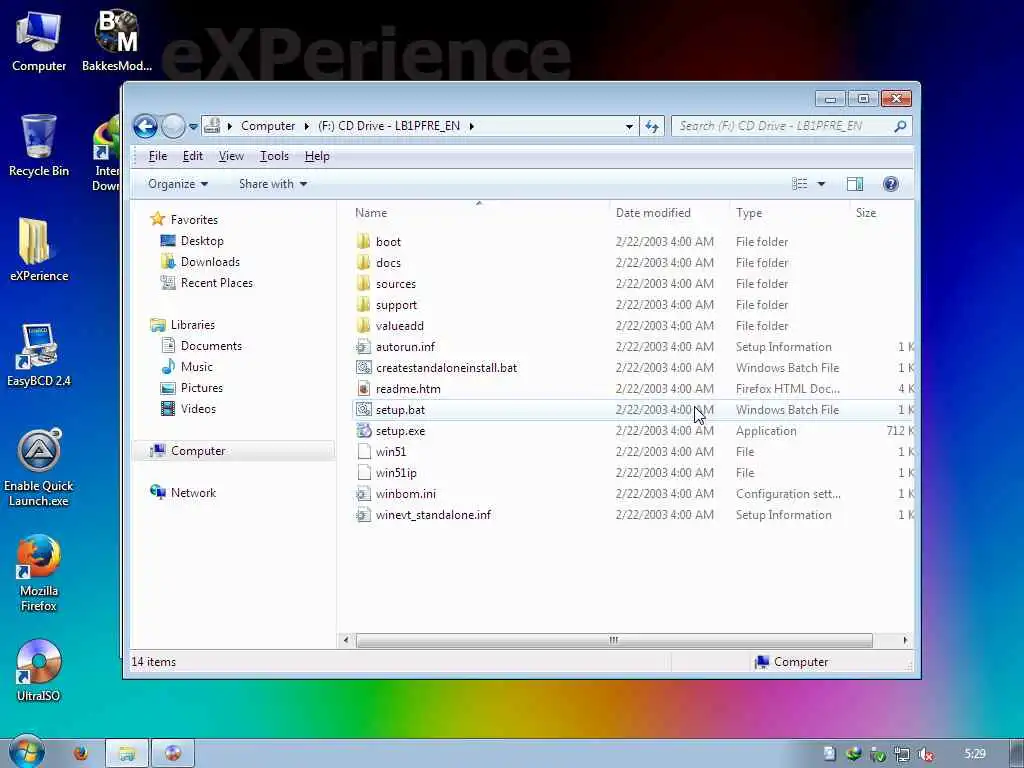Select Libraries in navigation pane

coord(192,325)
